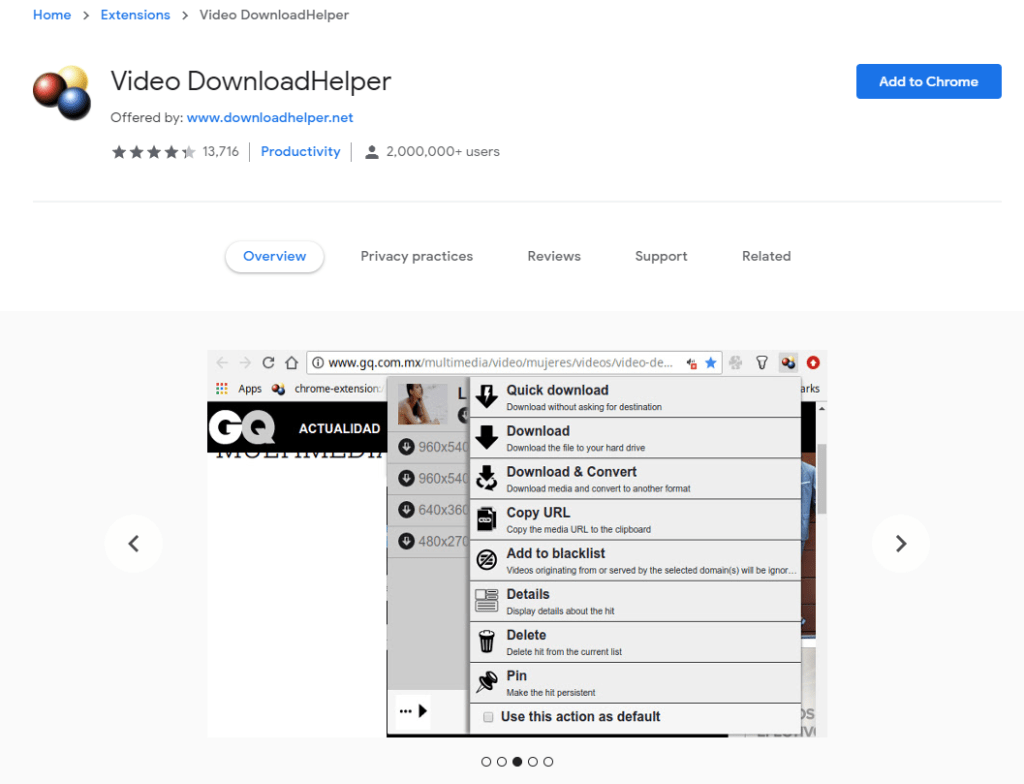The image size is (1024, 784).
Task: Click the Add to Chrome button
Action: click(x=928, y=82)
